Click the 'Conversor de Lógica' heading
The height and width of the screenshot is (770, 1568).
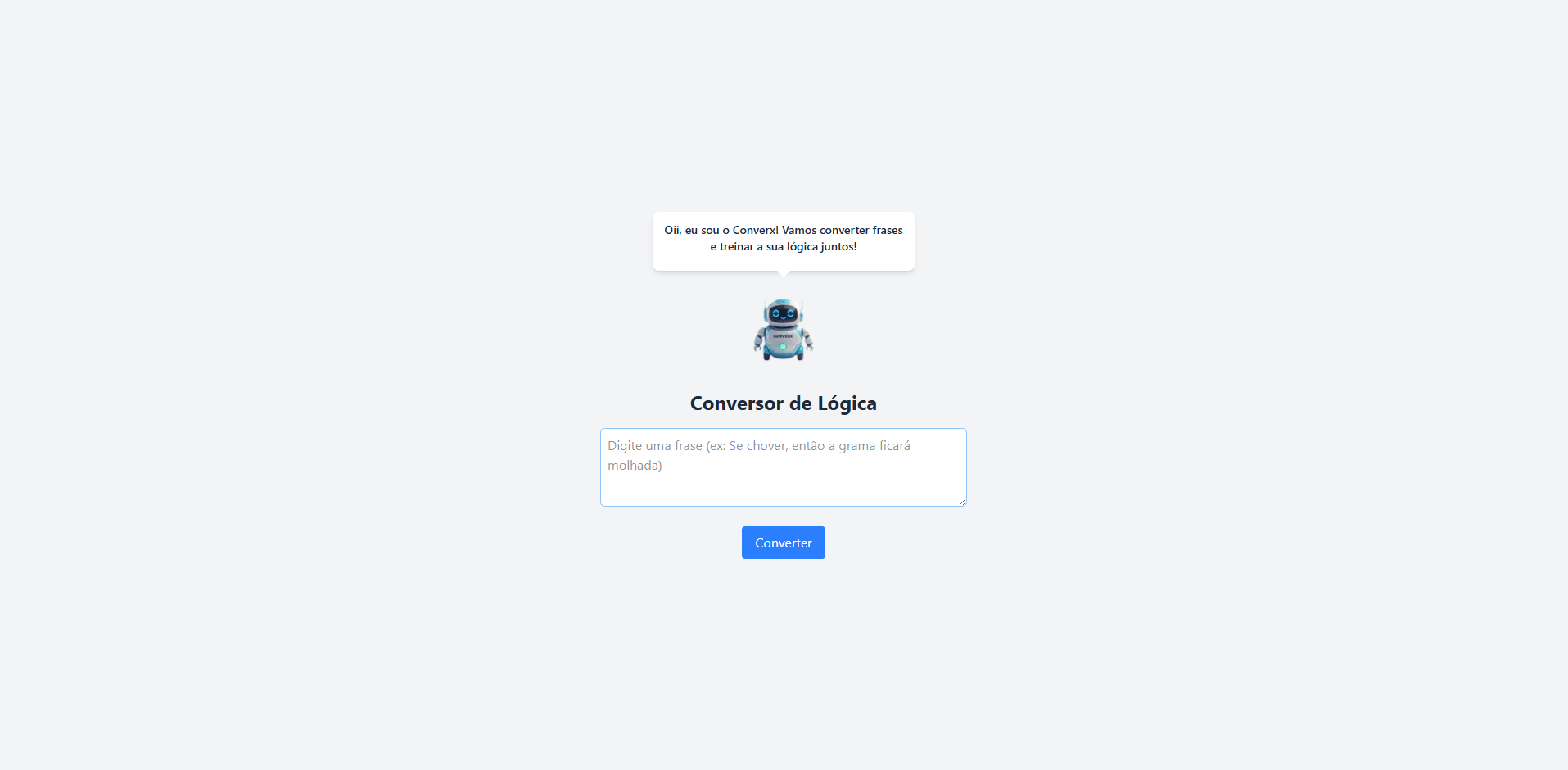pos(784,403)
